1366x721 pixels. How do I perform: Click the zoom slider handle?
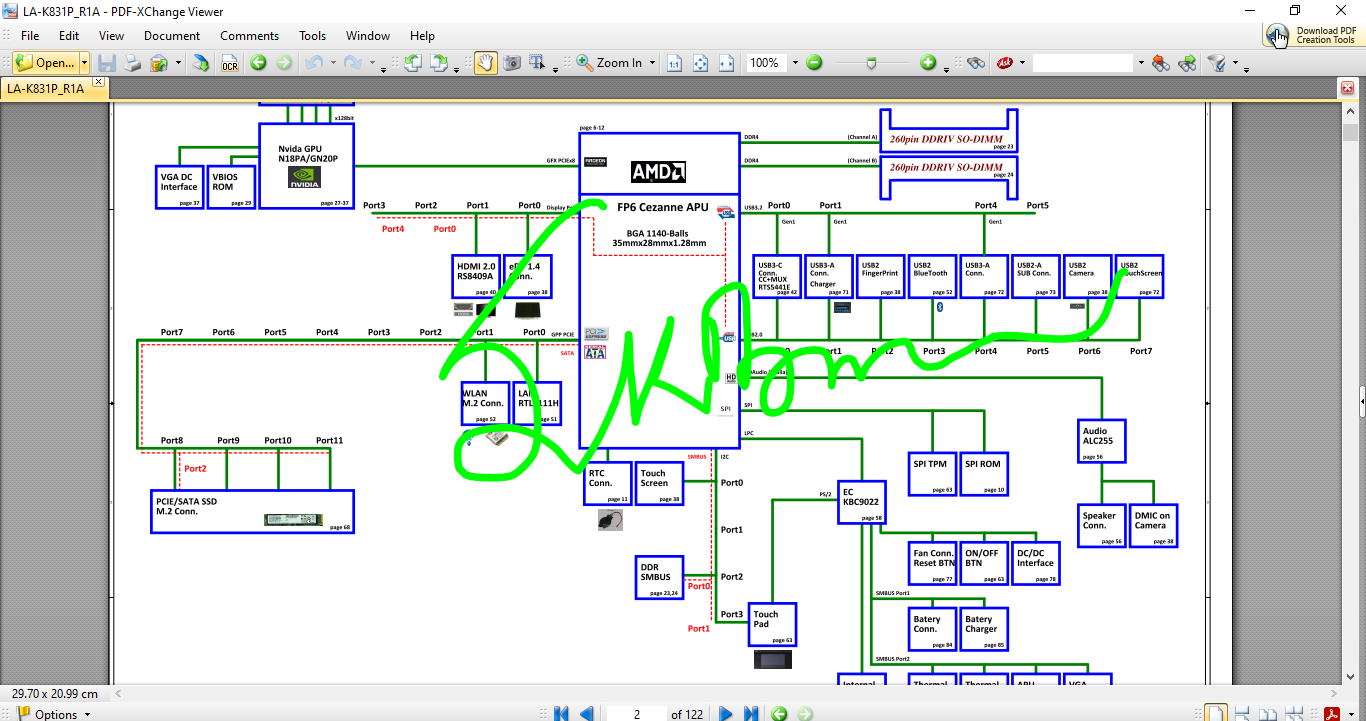tap(872, 63)
